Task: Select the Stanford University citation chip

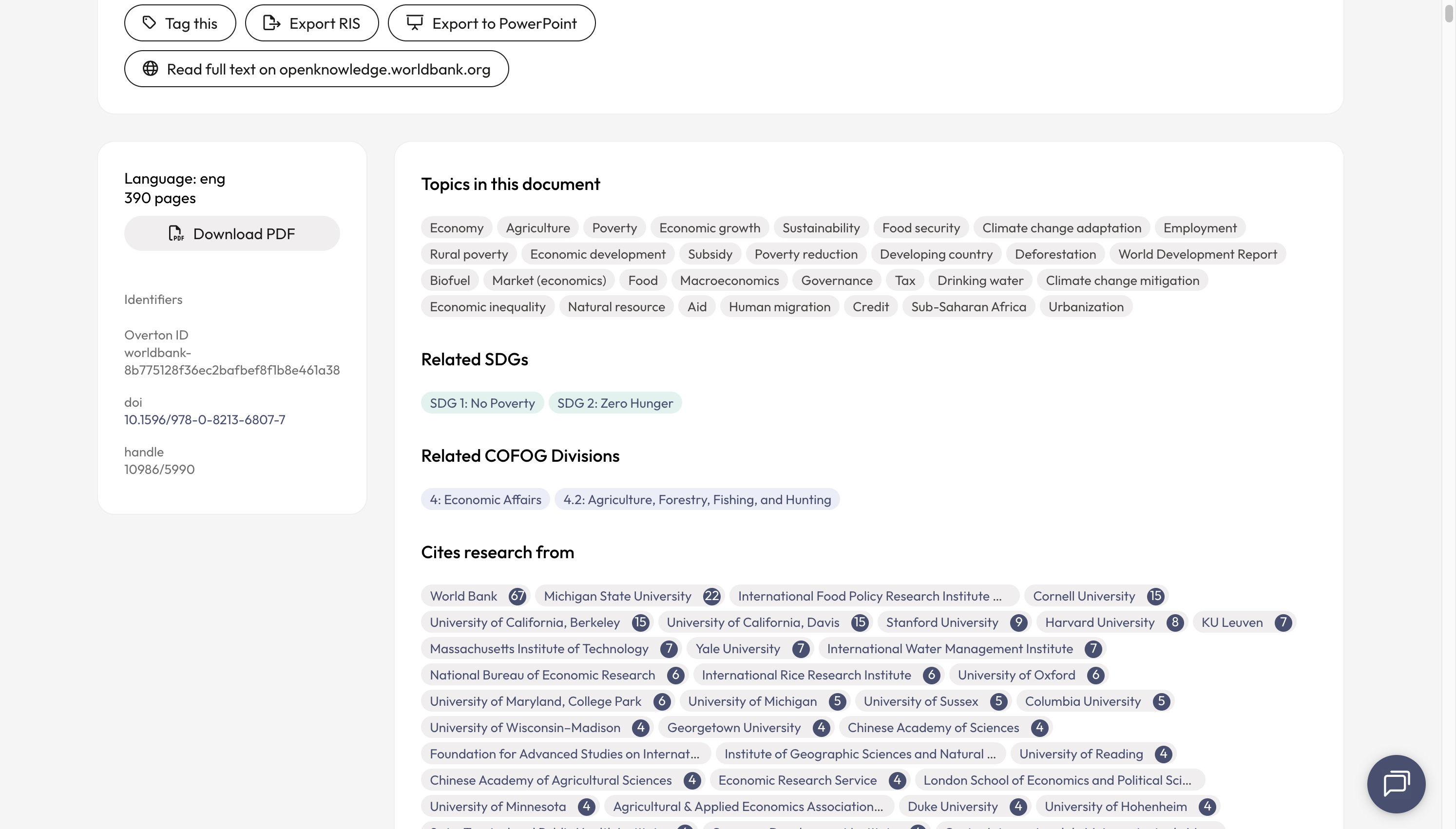Action: click(x=955, y=622)
